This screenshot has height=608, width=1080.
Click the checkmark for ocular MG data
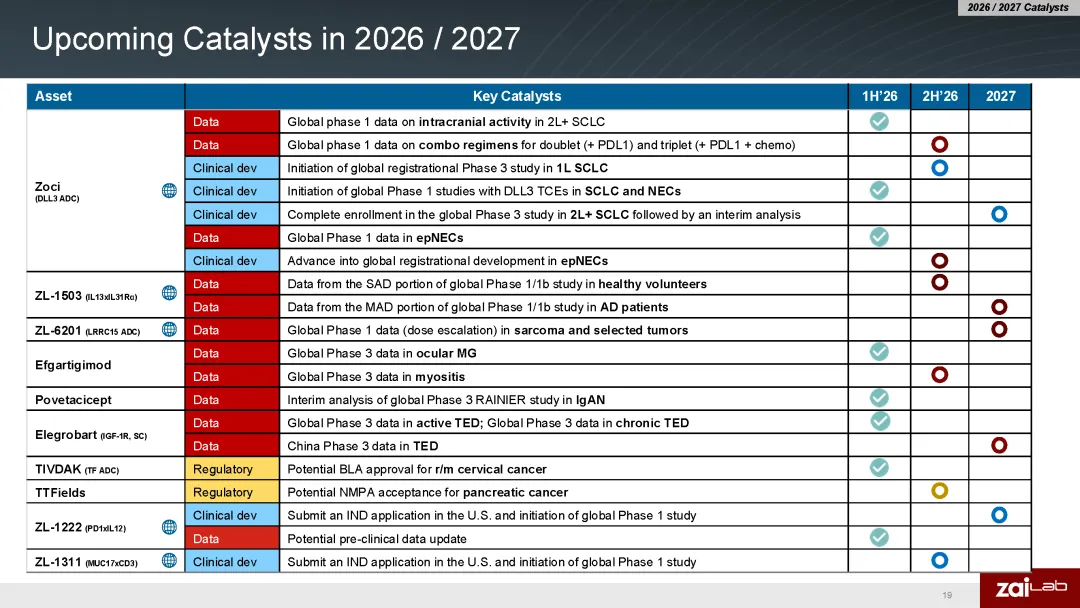(x=879, y=352)
